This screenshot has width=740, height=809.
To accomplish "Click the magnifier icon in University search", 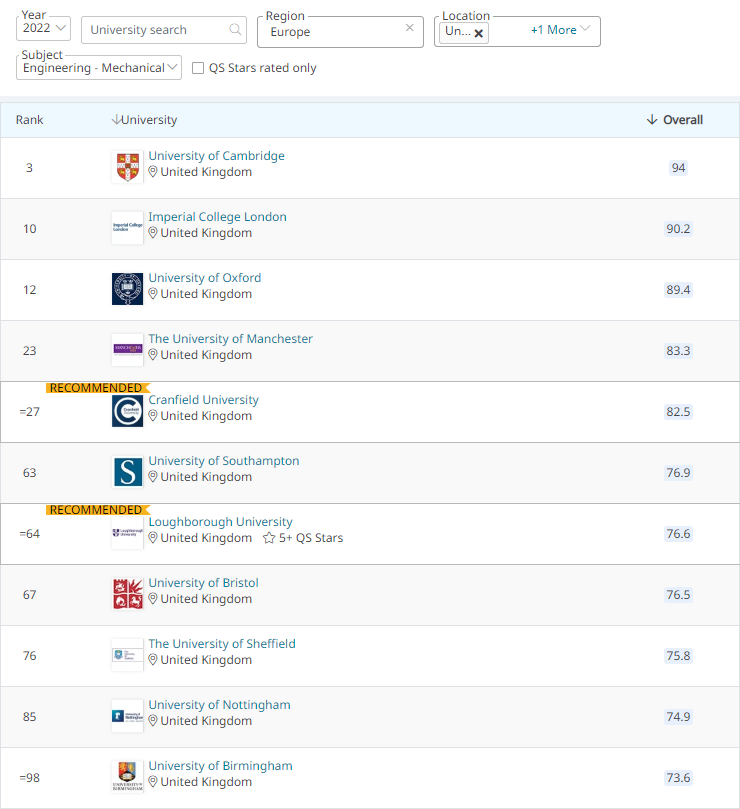I will coord(236,30).
